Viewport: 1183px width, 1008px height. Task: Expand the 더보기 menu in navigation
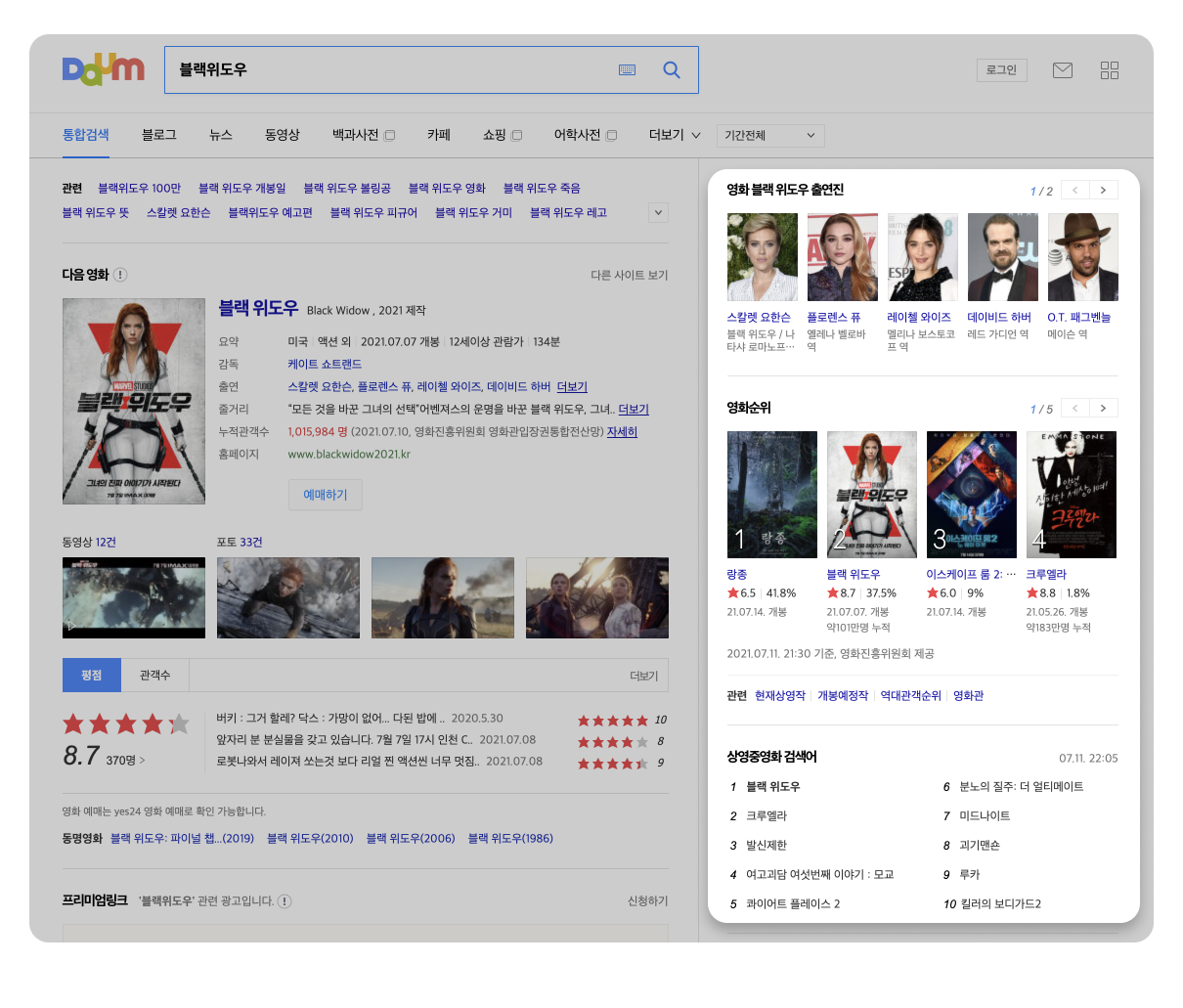pos(675,135)
